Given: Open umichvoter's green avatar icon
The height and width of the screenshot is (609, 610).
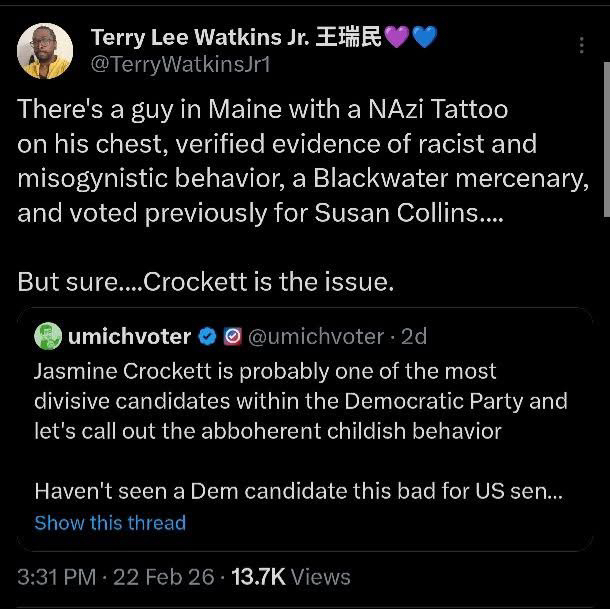Looking at the screenshot, I should click(x=47, y=337).
